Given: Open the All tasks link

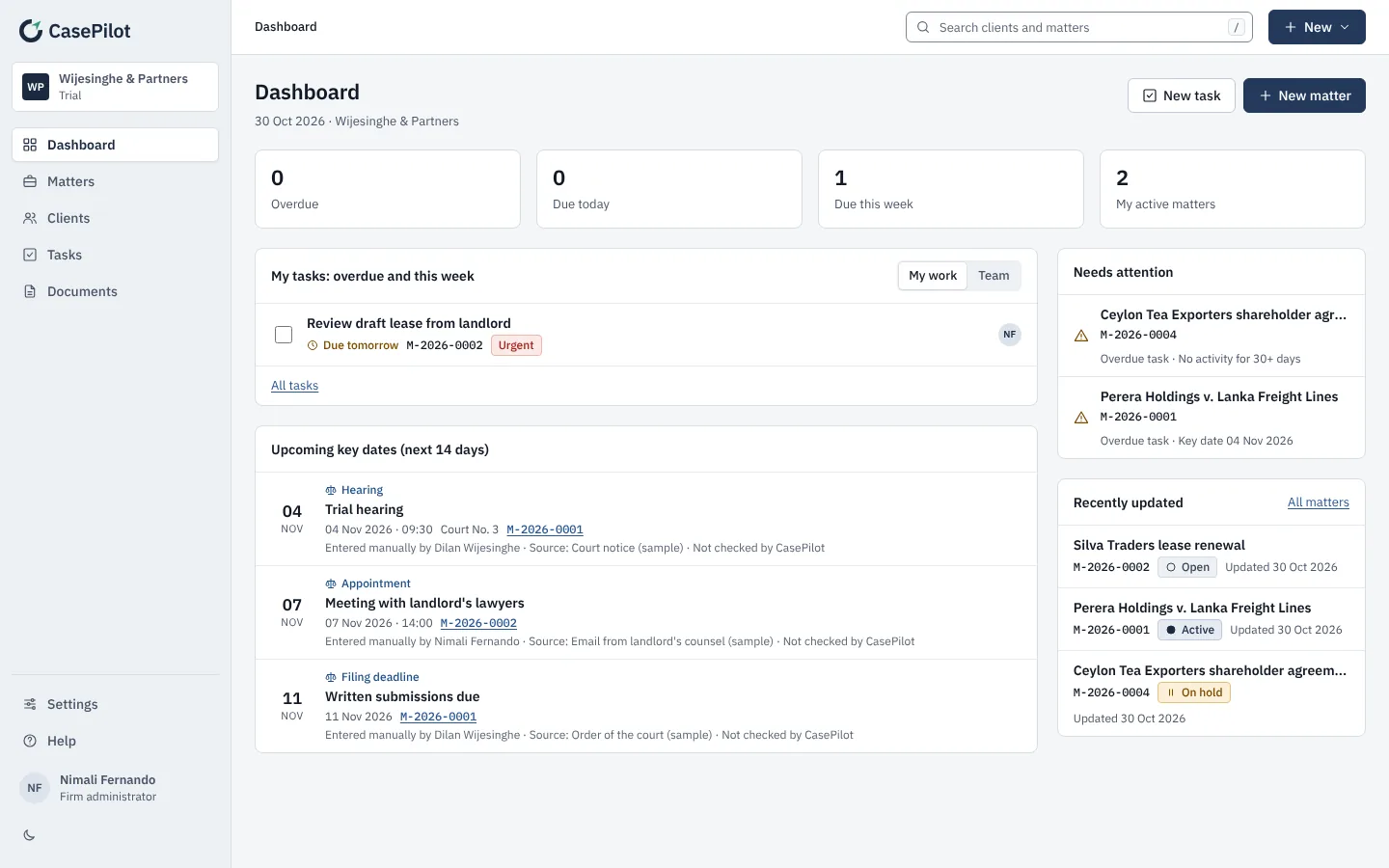Looking at the screenshot, I should [294, 386].
